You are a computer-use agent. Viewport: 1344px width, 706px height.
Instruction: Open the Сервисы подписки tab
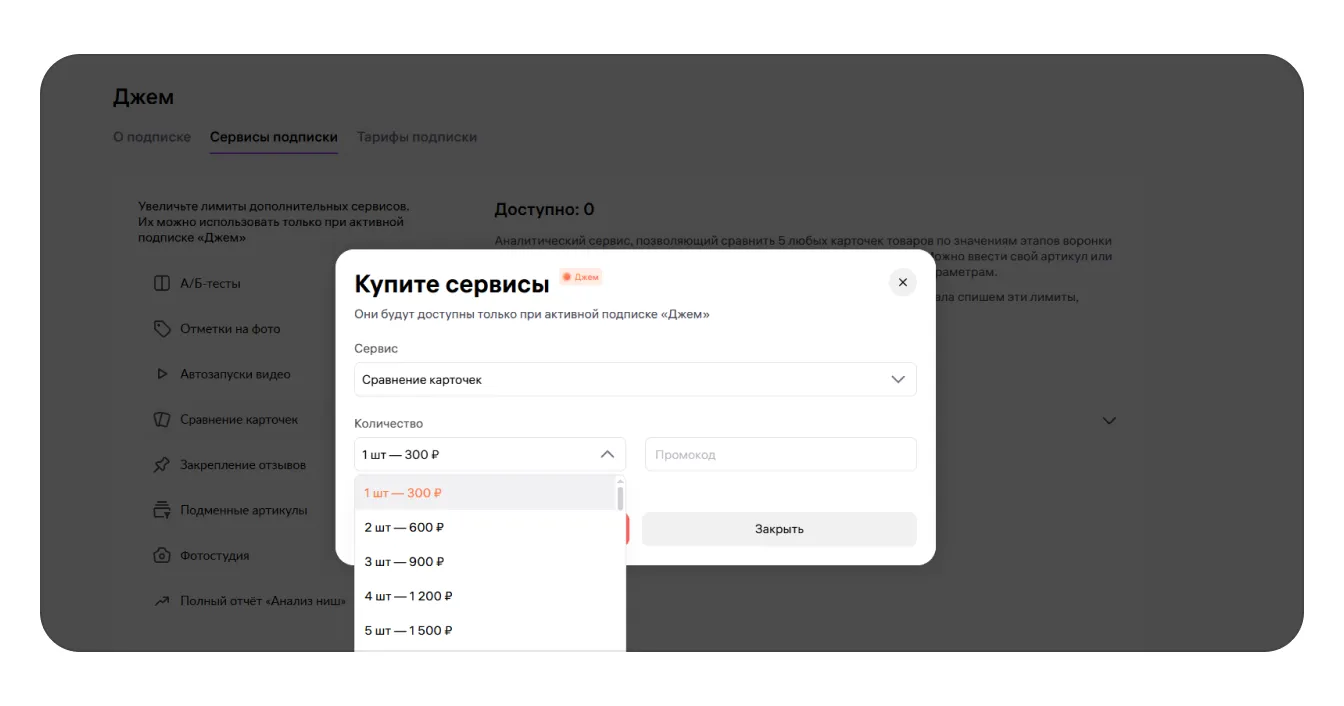tap(274, 137)
